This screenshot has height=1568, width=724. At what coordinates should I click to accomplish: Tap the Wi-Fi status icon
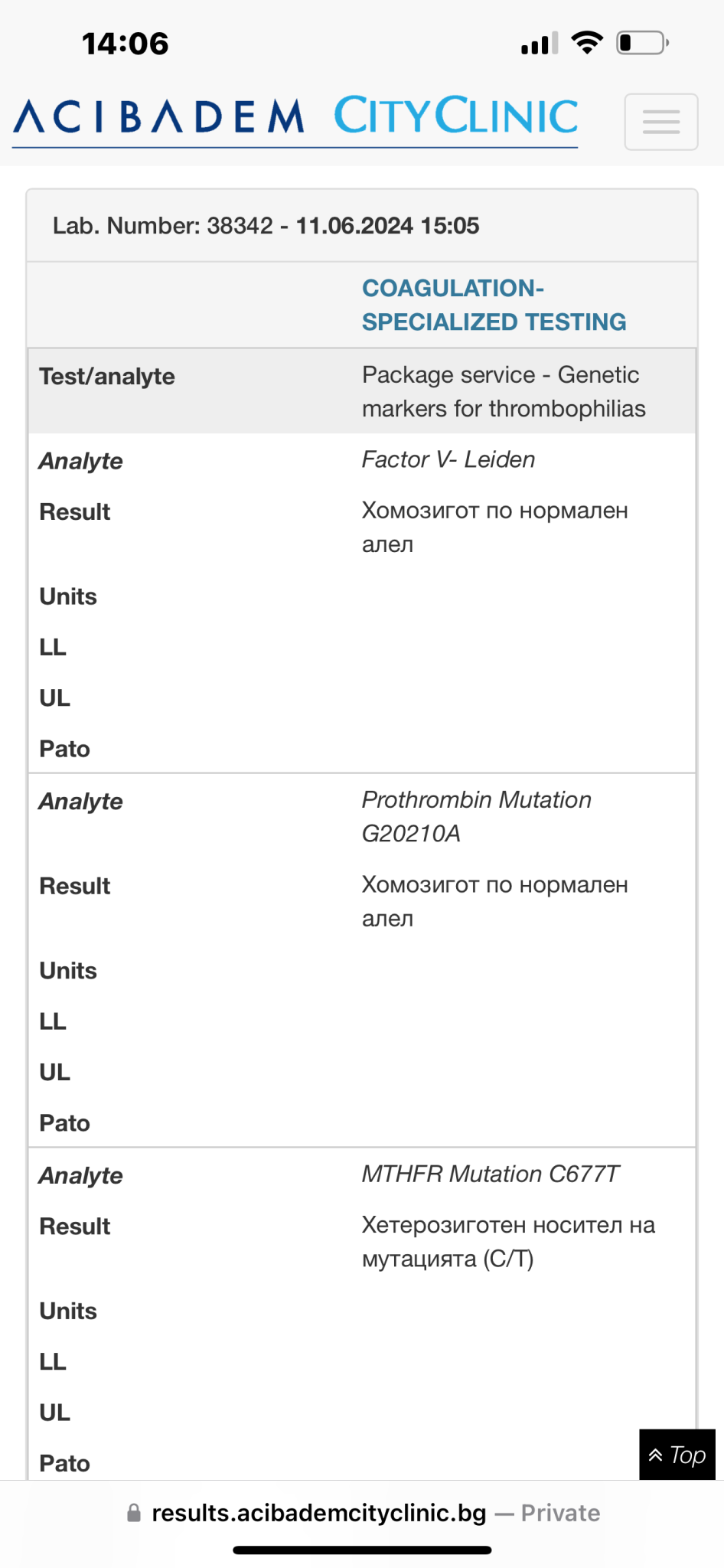pos(587,43)
